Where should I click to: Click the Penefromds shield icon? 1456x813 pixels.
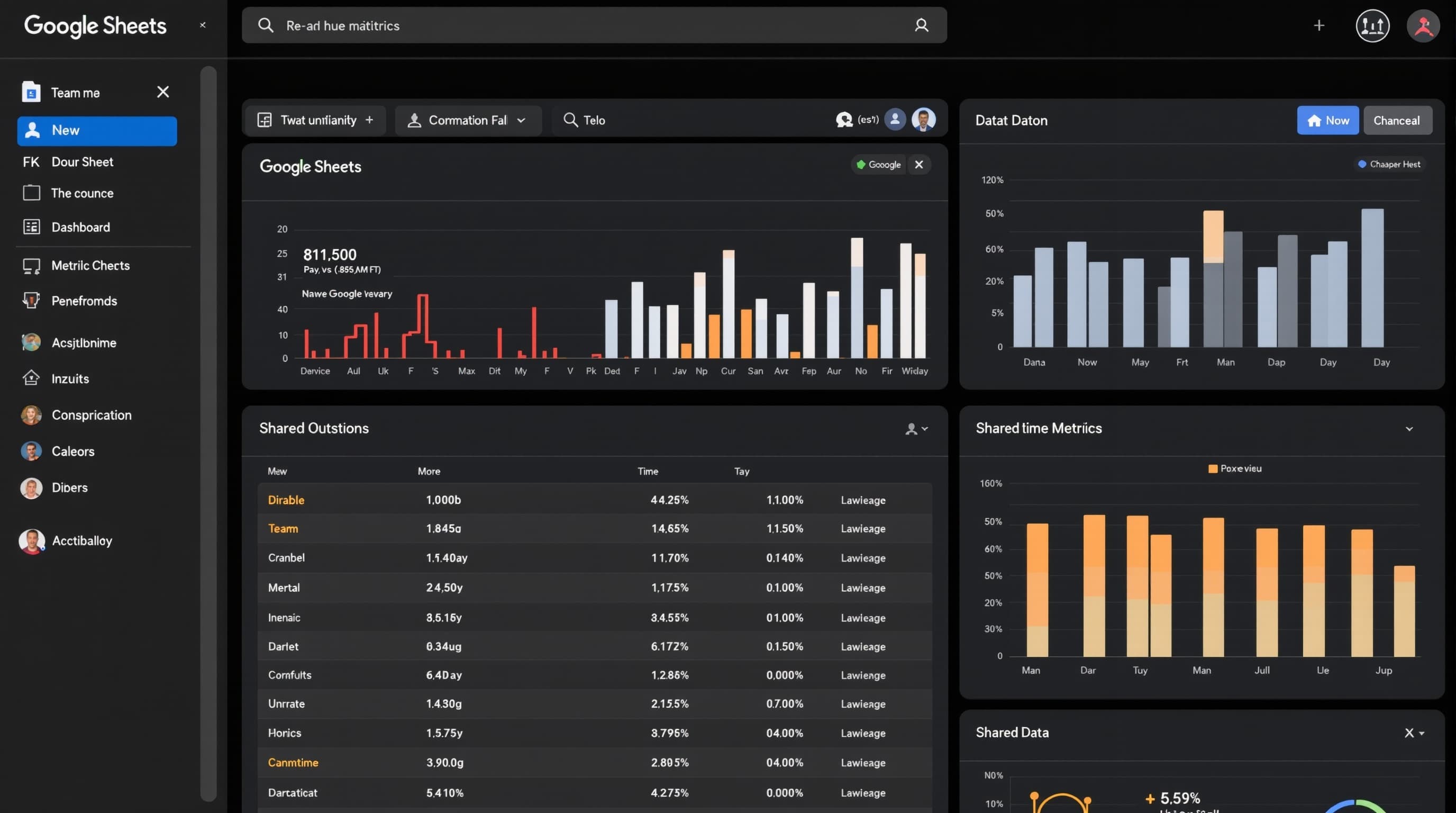tap(31, 300)
